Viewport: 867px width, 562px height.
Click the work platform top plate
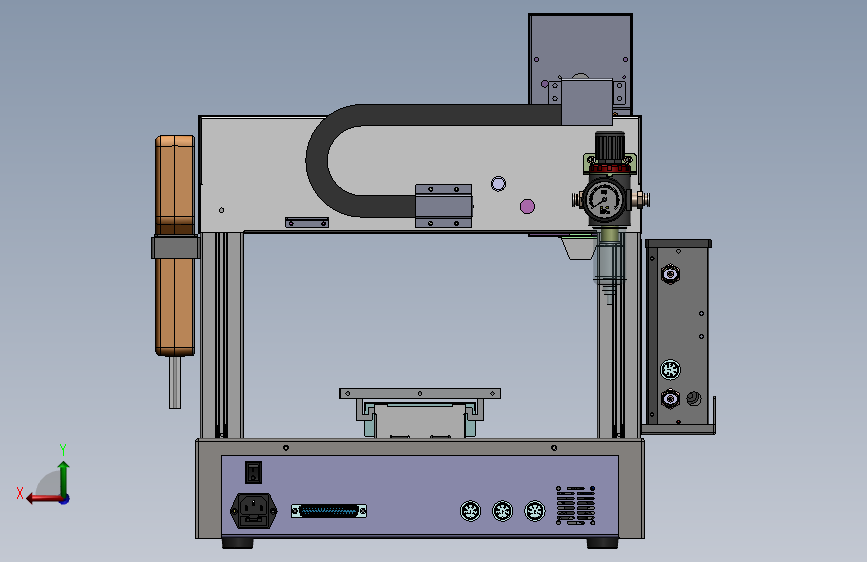[x=420, y=393]
